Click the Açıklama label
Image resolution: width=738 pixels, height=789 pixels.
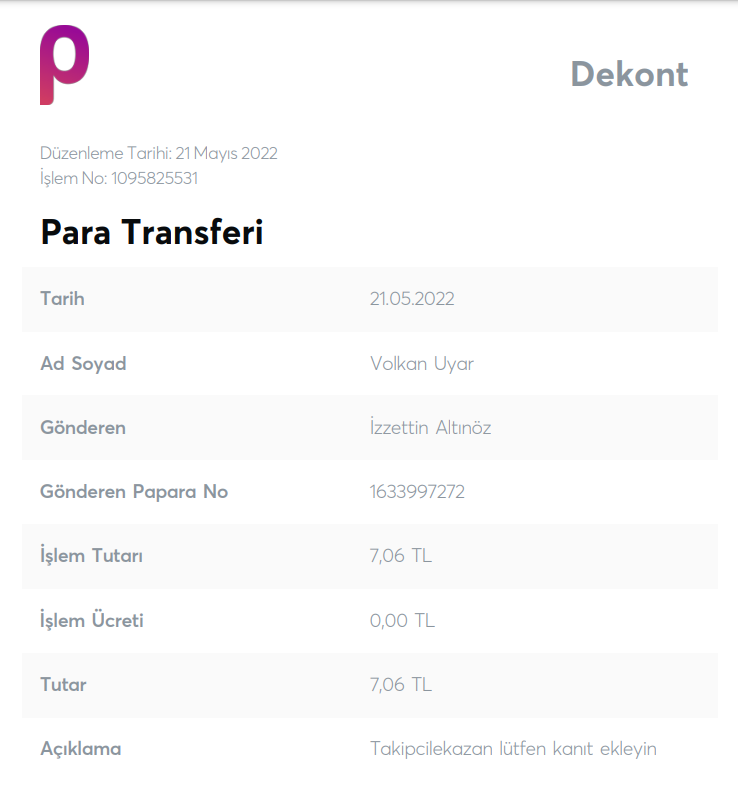click(80, 749)
